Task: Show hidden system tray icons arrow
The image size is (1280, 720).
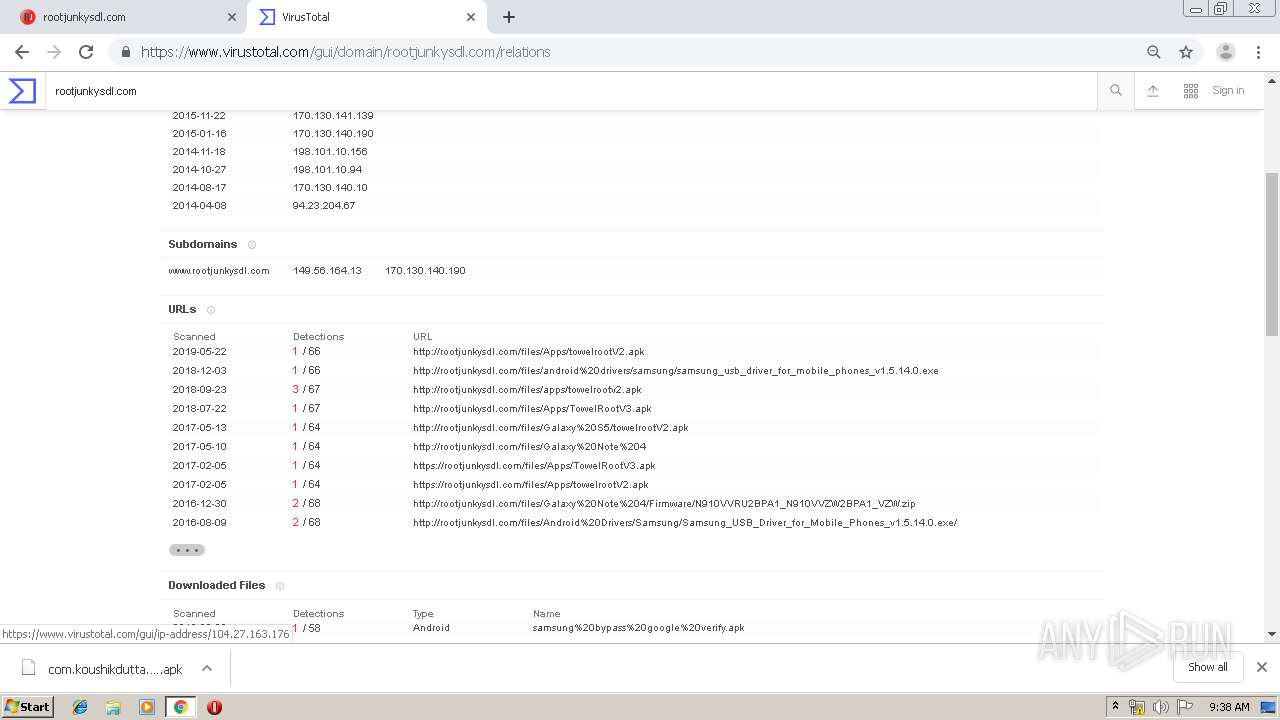Action: pyautogui.click(x=1116, y=707)
